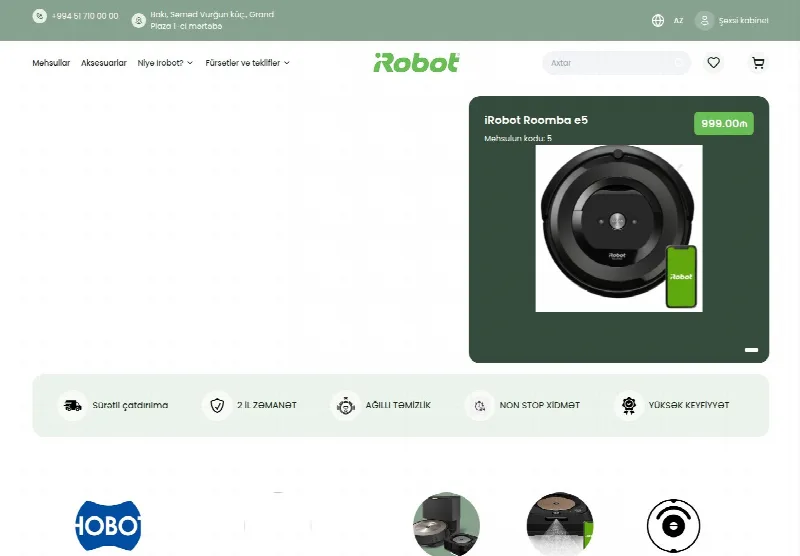Open the Şəxsi kabinet link
The width and height of the screenshot is (800, 556).
click(x=743, y=20)
